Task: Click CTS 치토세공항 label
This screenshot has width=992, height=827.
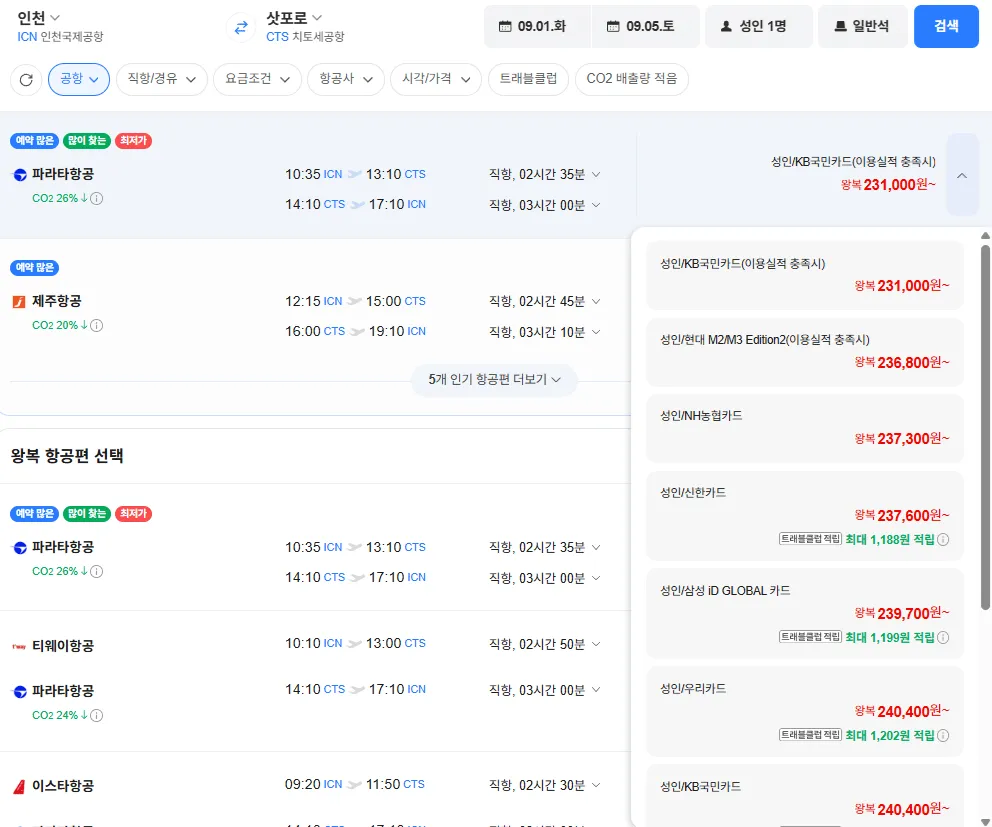Action: (x=305, y=37)
